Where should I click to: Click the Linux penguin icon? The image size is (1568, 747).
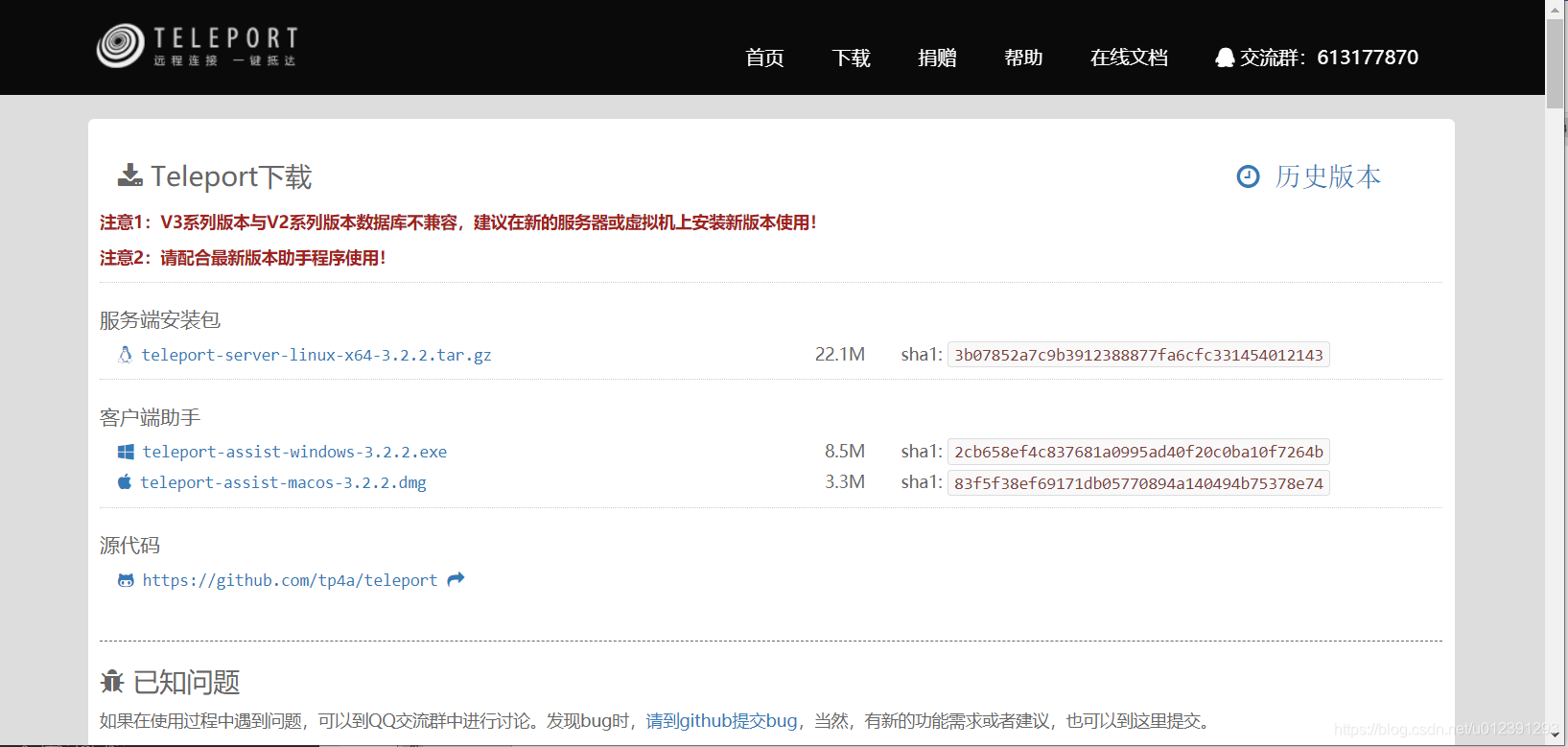[x=125, y=355]
